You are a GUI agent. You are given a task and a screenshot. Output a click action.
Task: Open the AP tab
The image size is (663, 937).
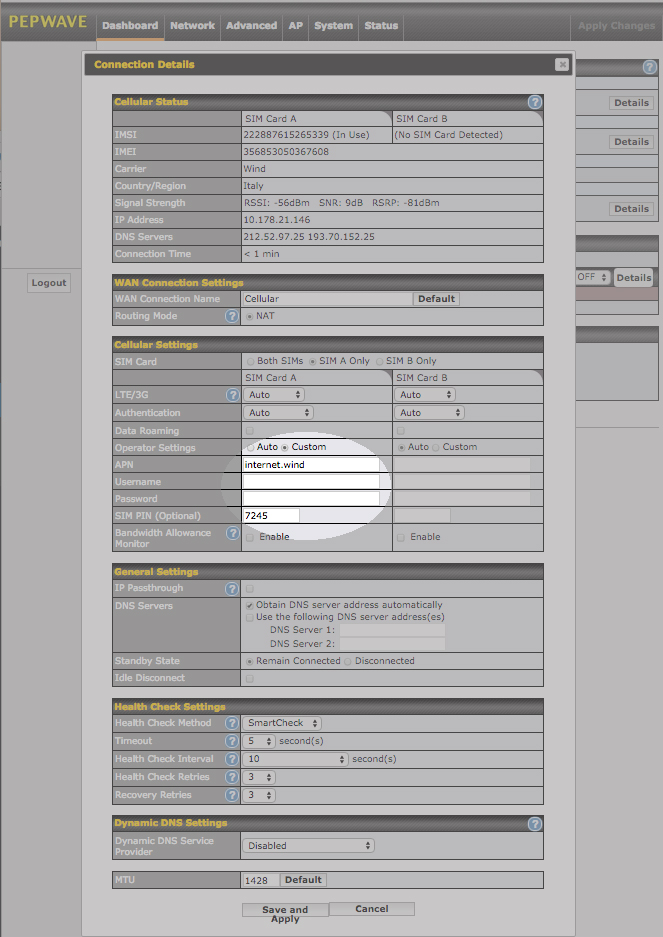tap(295, 26)
